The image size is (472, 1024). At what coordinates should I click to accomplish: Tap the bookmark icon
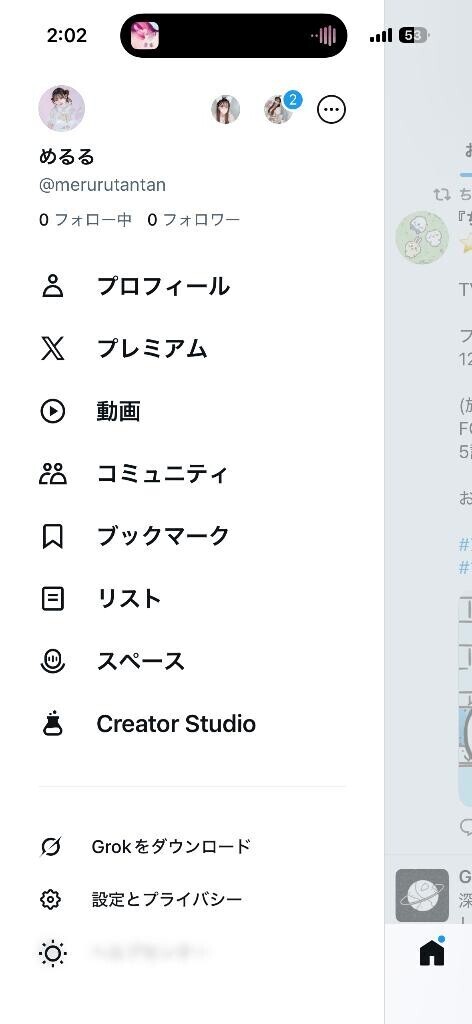(53, 536)
